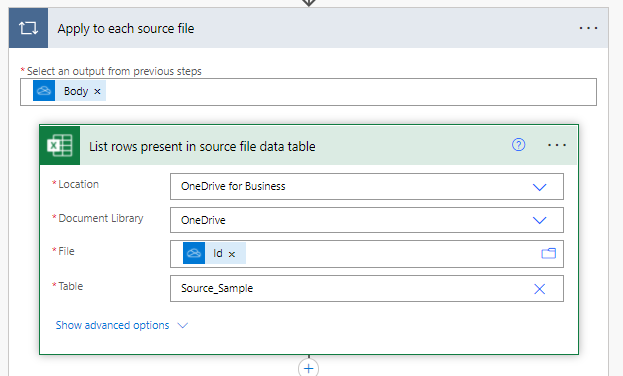This screenshot has width=623, height=376.
Task: Clear the Source_Sample table value
Action: [539, 289]
